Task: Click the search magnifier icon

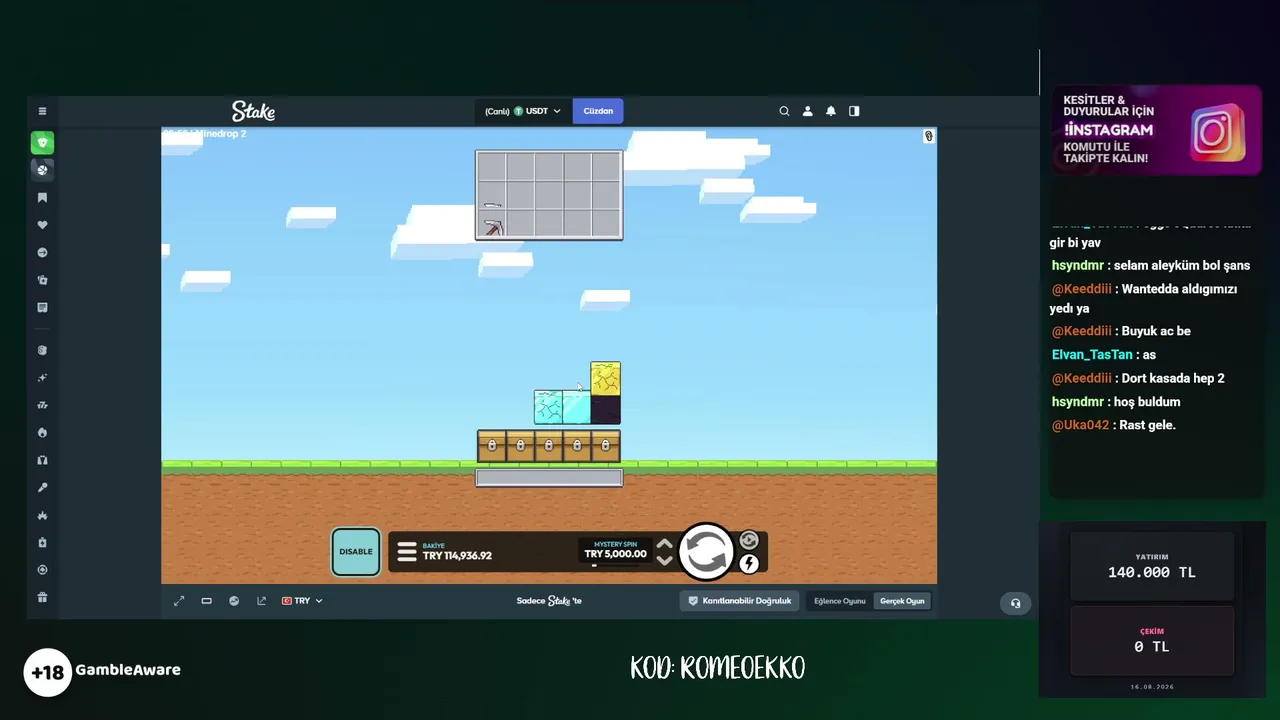Action: point(784,111)
